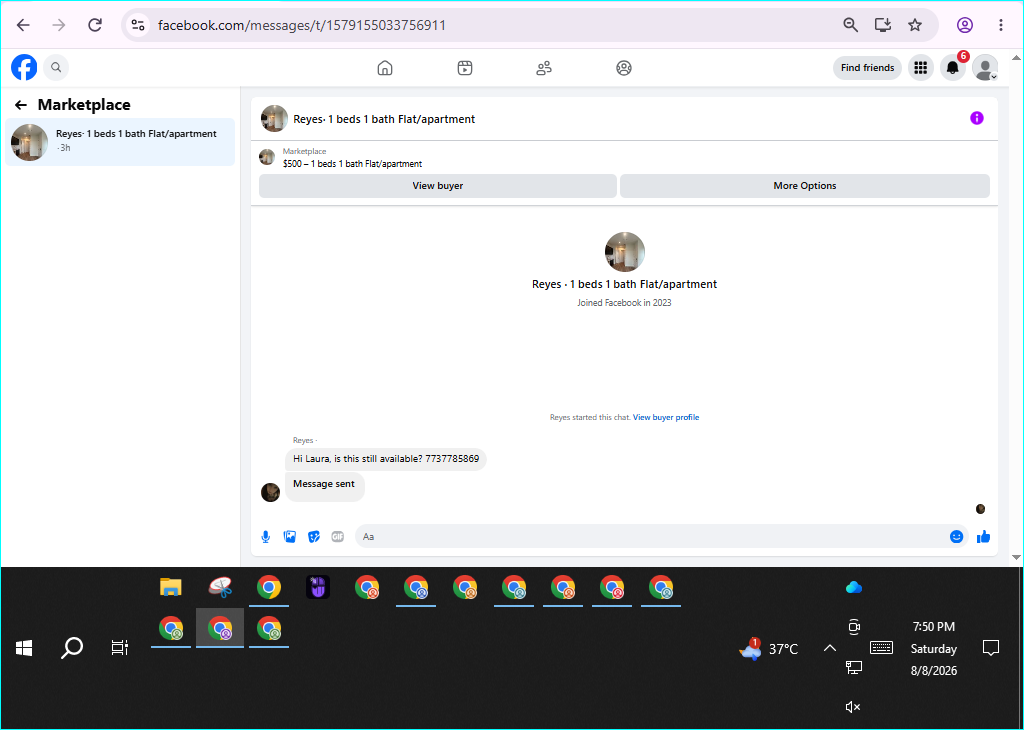Open conversation information purple icon

977,118
